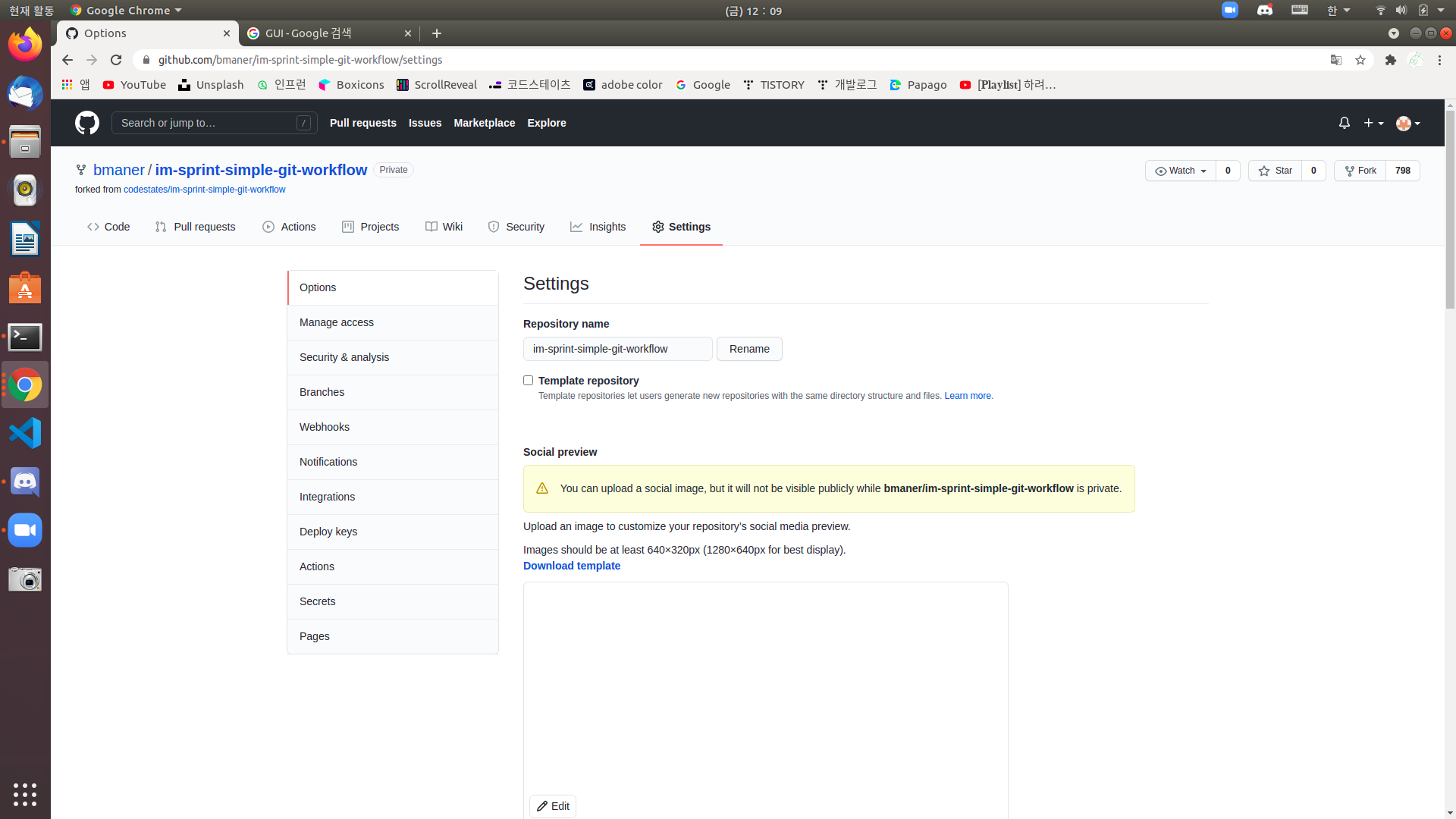Open Visual Studio Code from dock
The image size is (1456, 819).
[25, 434]
